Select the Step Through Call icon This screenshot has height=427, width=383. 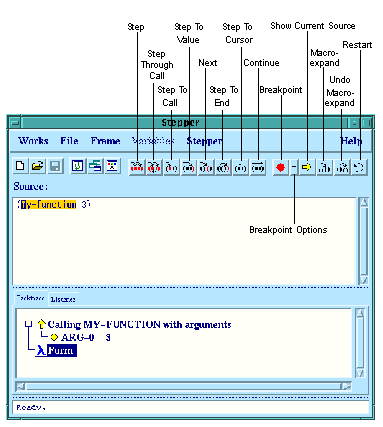154,167
